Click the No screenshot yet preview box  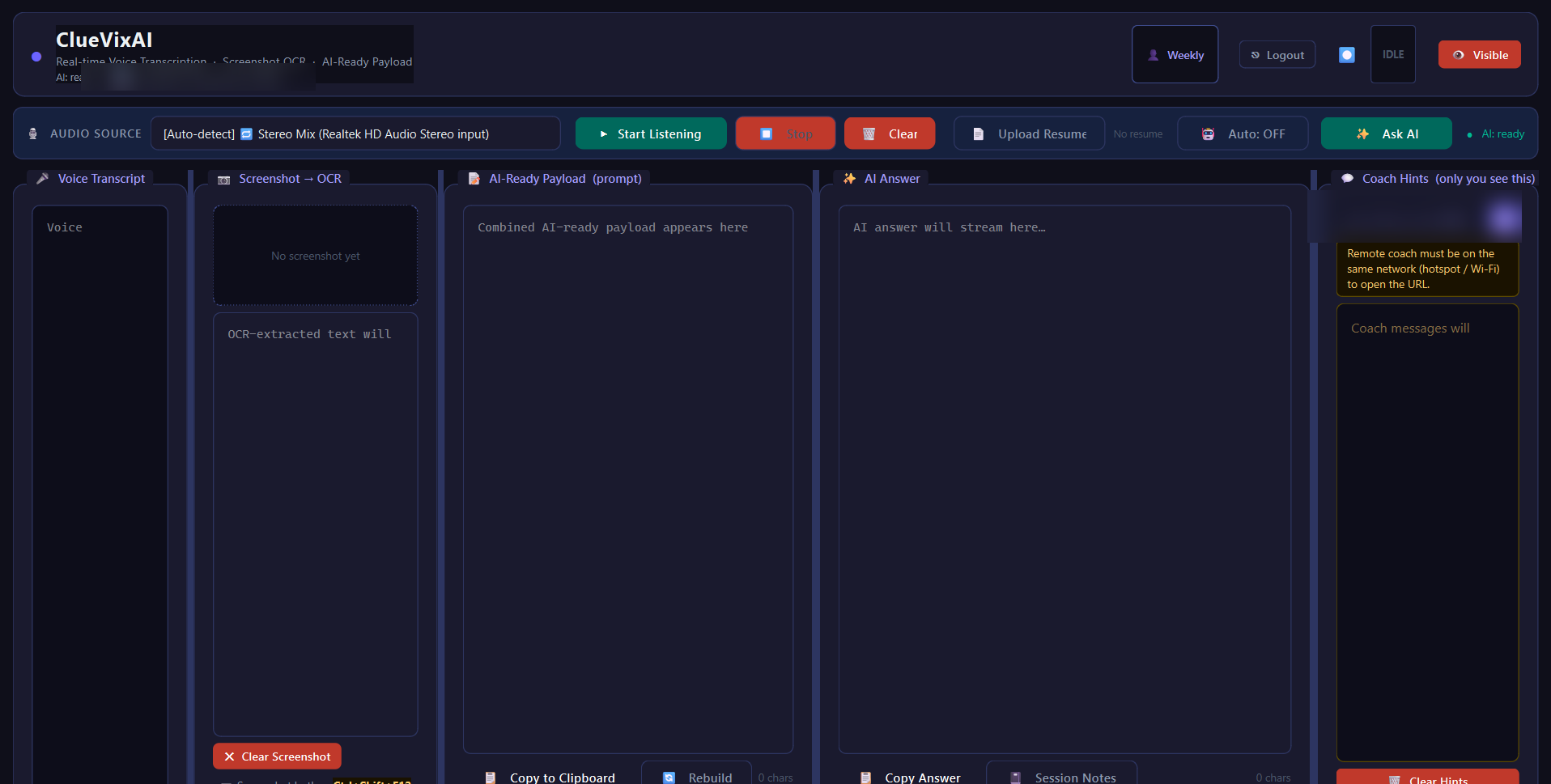point(316,255)
